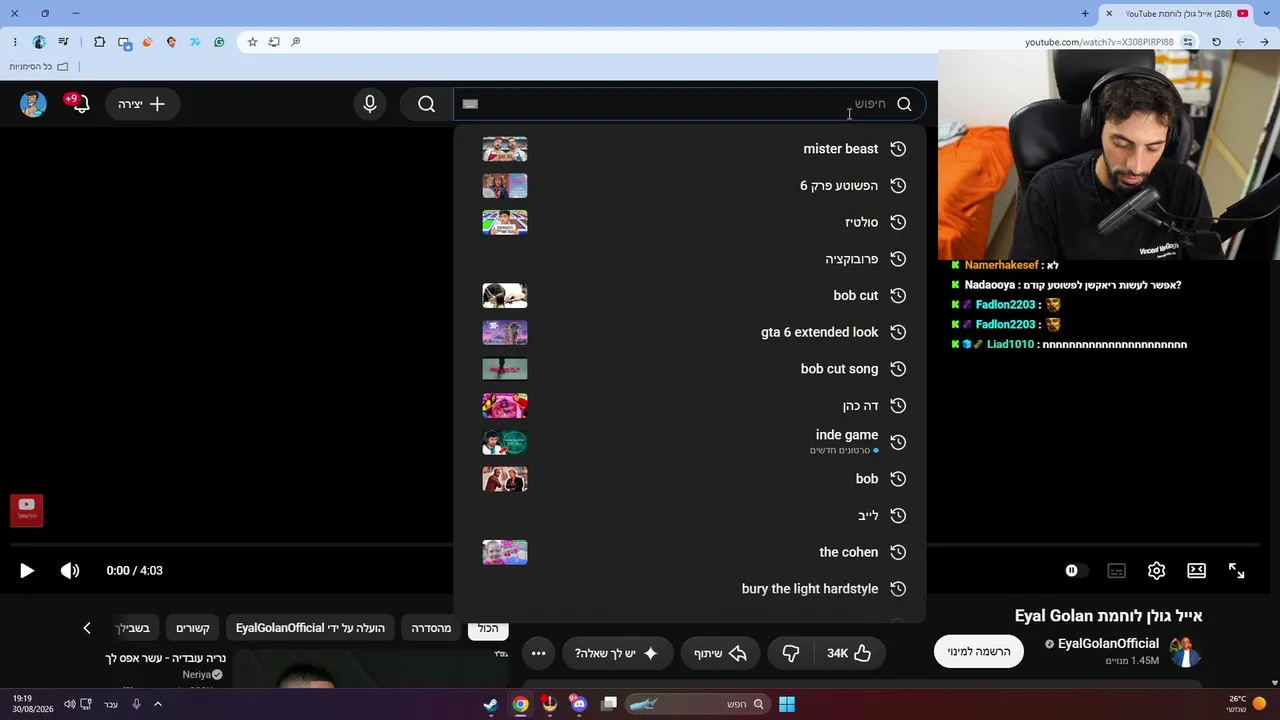This screenshot has width=1280, height=720.
Task: Open the YouTube account avatar menu
Action: [33, 104]
